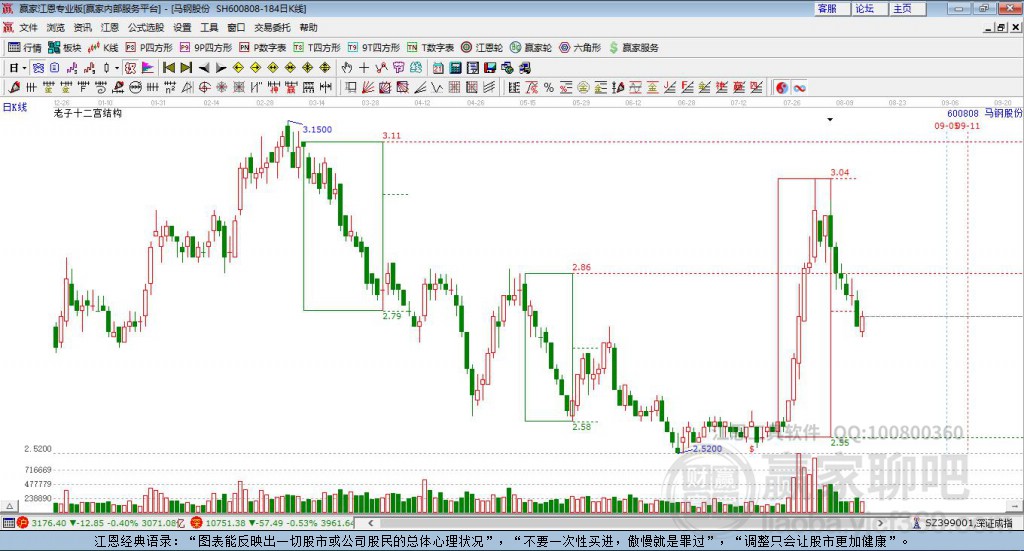The height and width of the screenshot is (551, 1024).
Task: Select the pen drawing tool in third toolbar
Action: point(14,87)
